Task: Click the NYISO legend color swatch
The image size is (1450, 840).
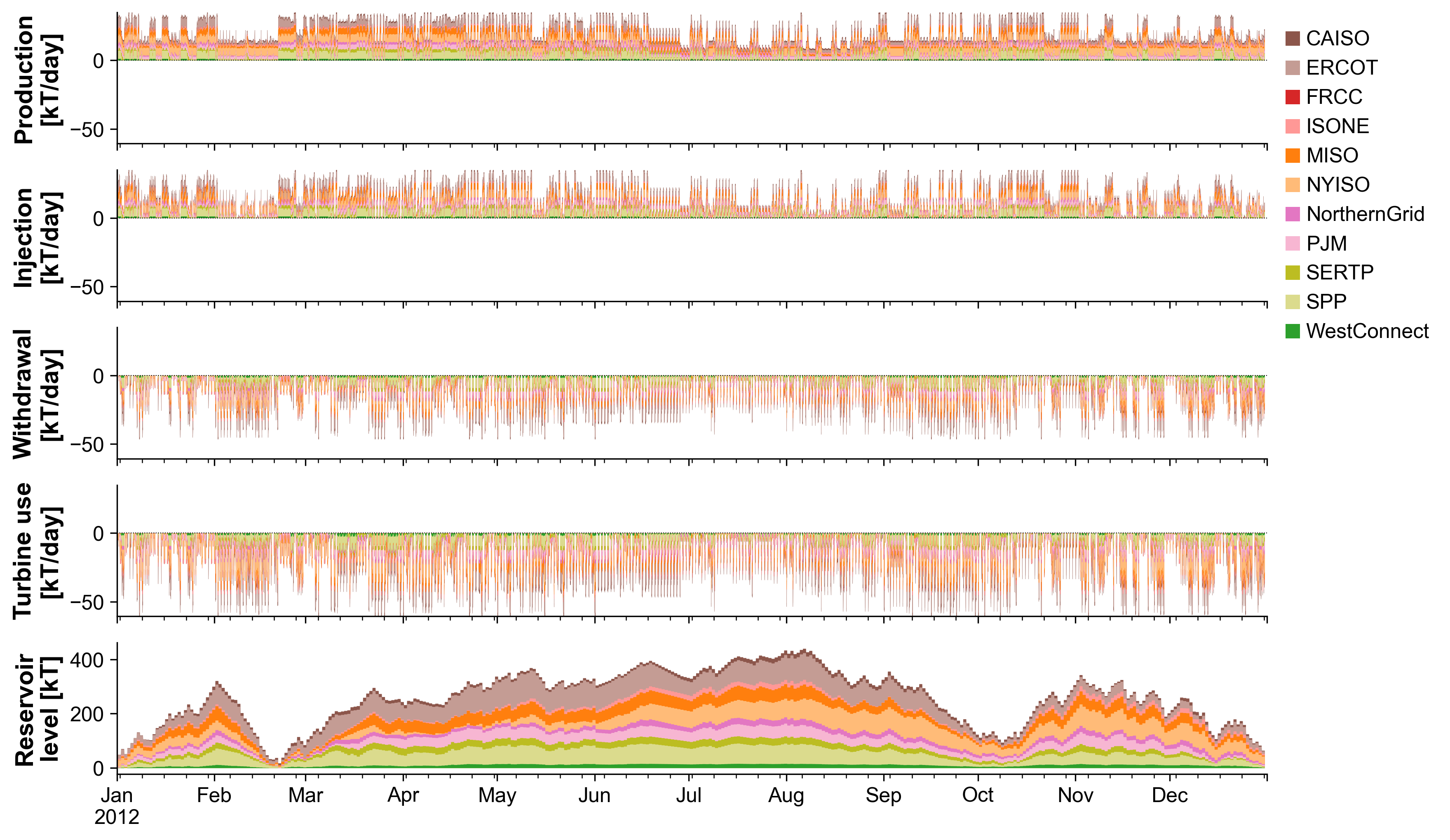Action: pos(1292,185)
